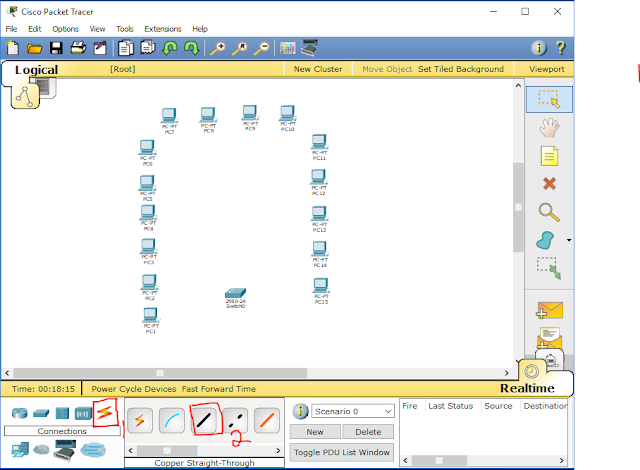Zoom out with the minus magnifier

[261, 48]
